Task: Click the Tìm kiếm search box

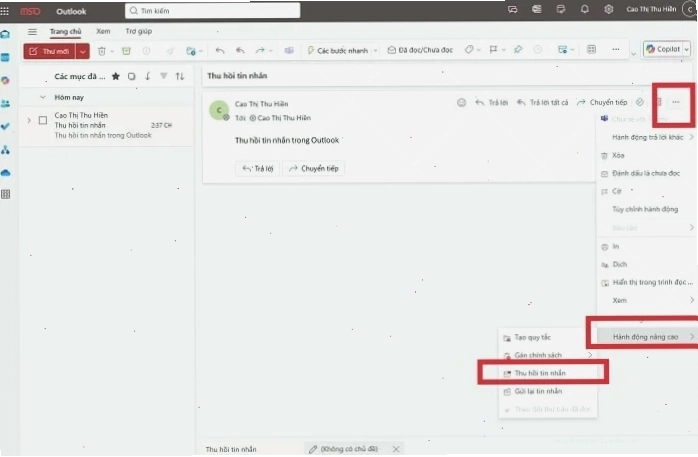Action: tap(213, 11)
